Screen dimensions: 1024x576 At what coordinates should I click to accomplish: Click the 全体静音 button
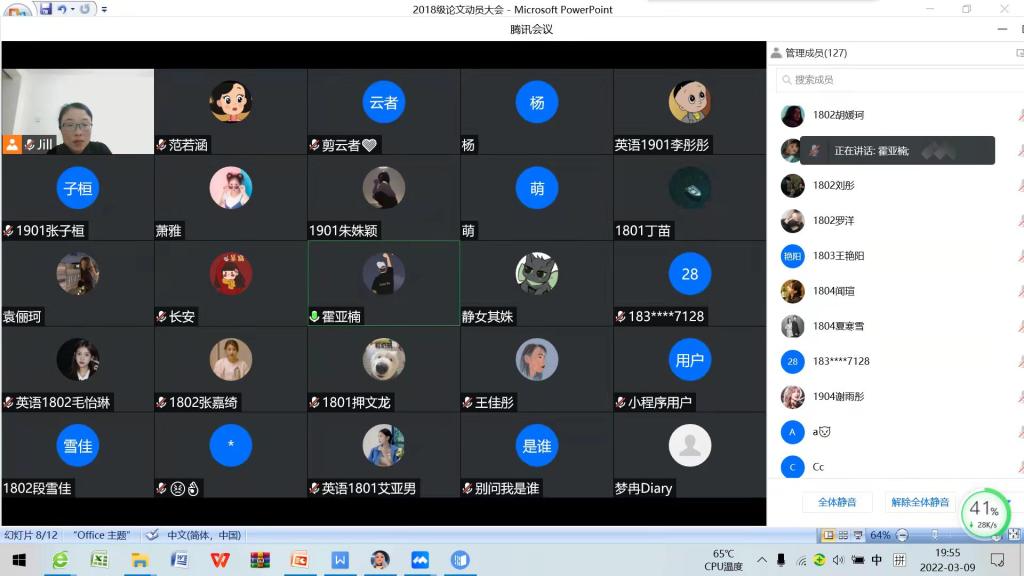(x=837, y=502)
